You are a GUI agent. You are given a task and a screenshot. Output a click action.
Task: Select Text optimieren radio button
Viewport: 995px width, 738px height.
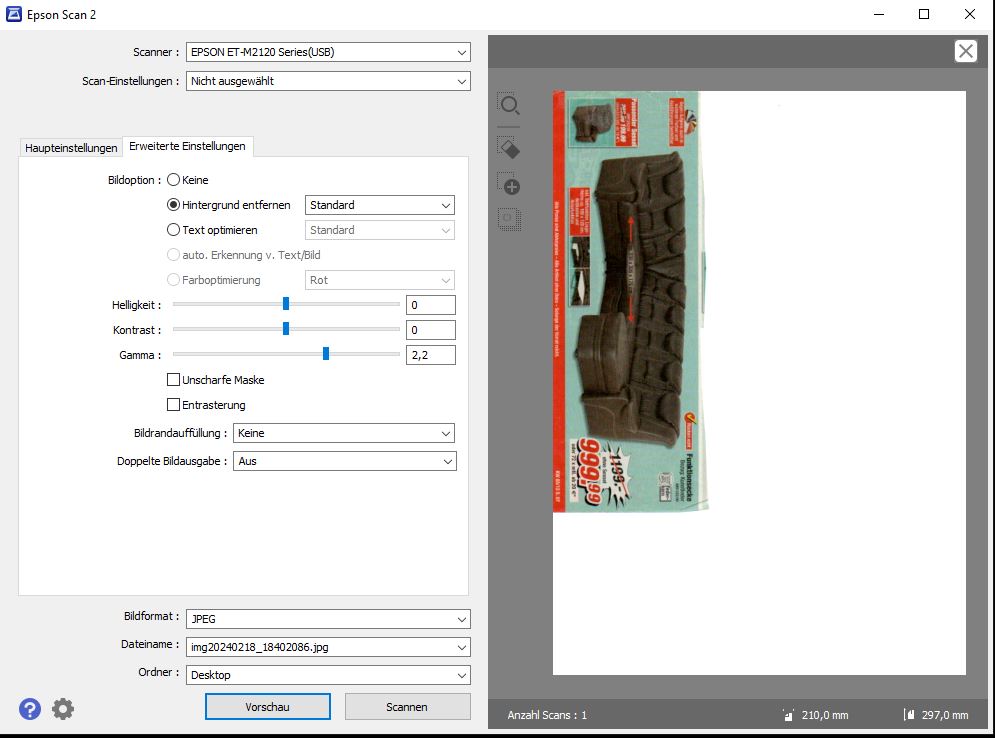(x=173, y=230)
